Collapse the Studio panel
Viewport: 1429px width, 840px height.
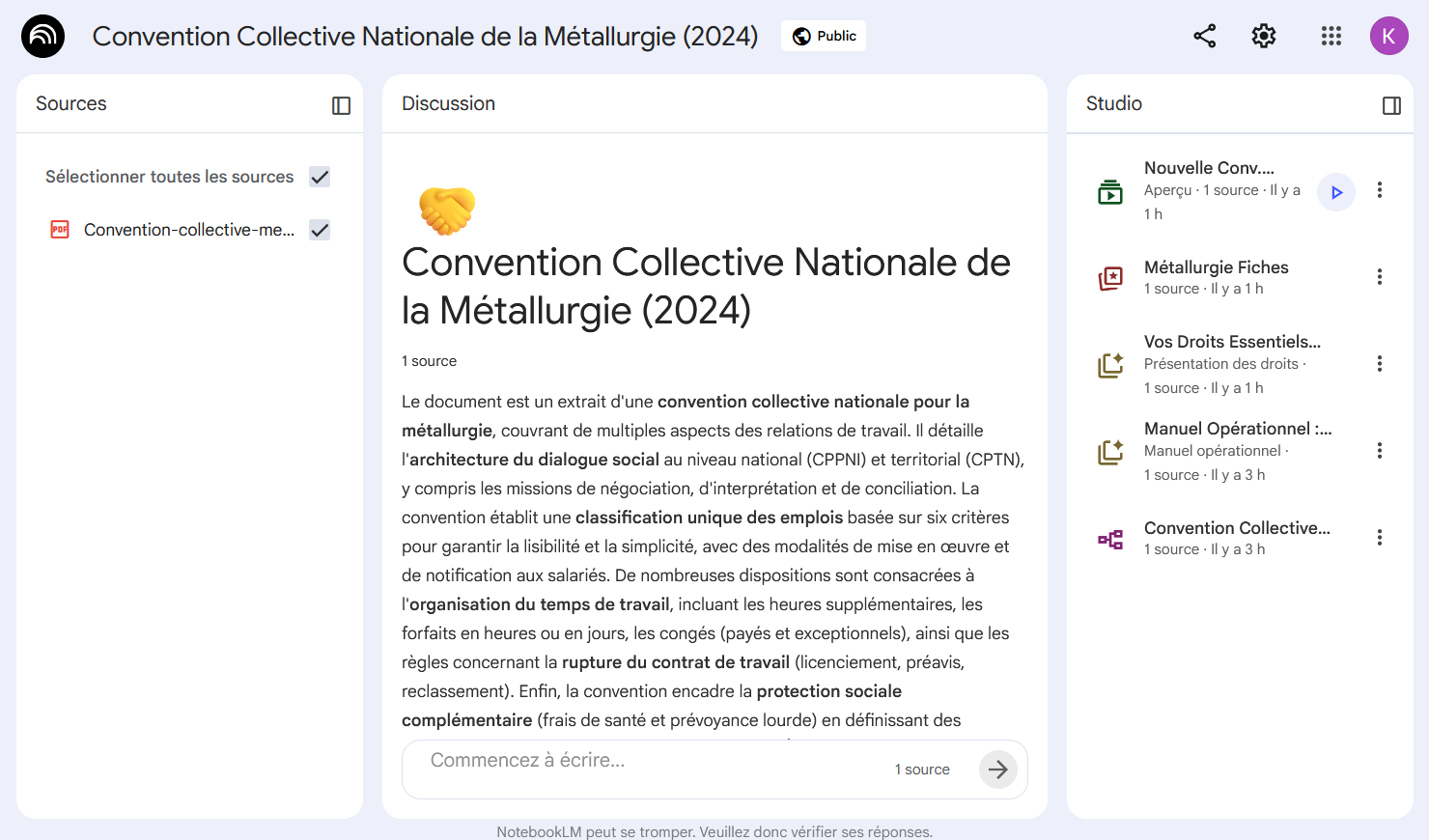pos(1391,105)
